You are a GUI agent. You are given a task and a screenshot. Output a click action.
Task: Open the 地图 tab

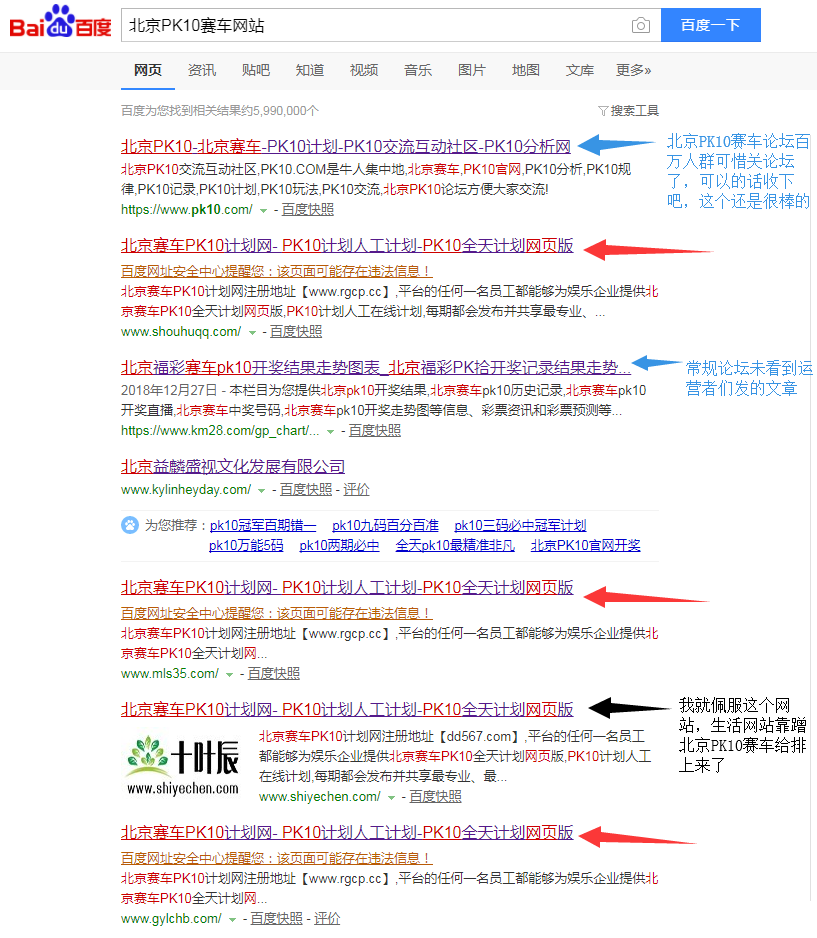pos(526,71)
